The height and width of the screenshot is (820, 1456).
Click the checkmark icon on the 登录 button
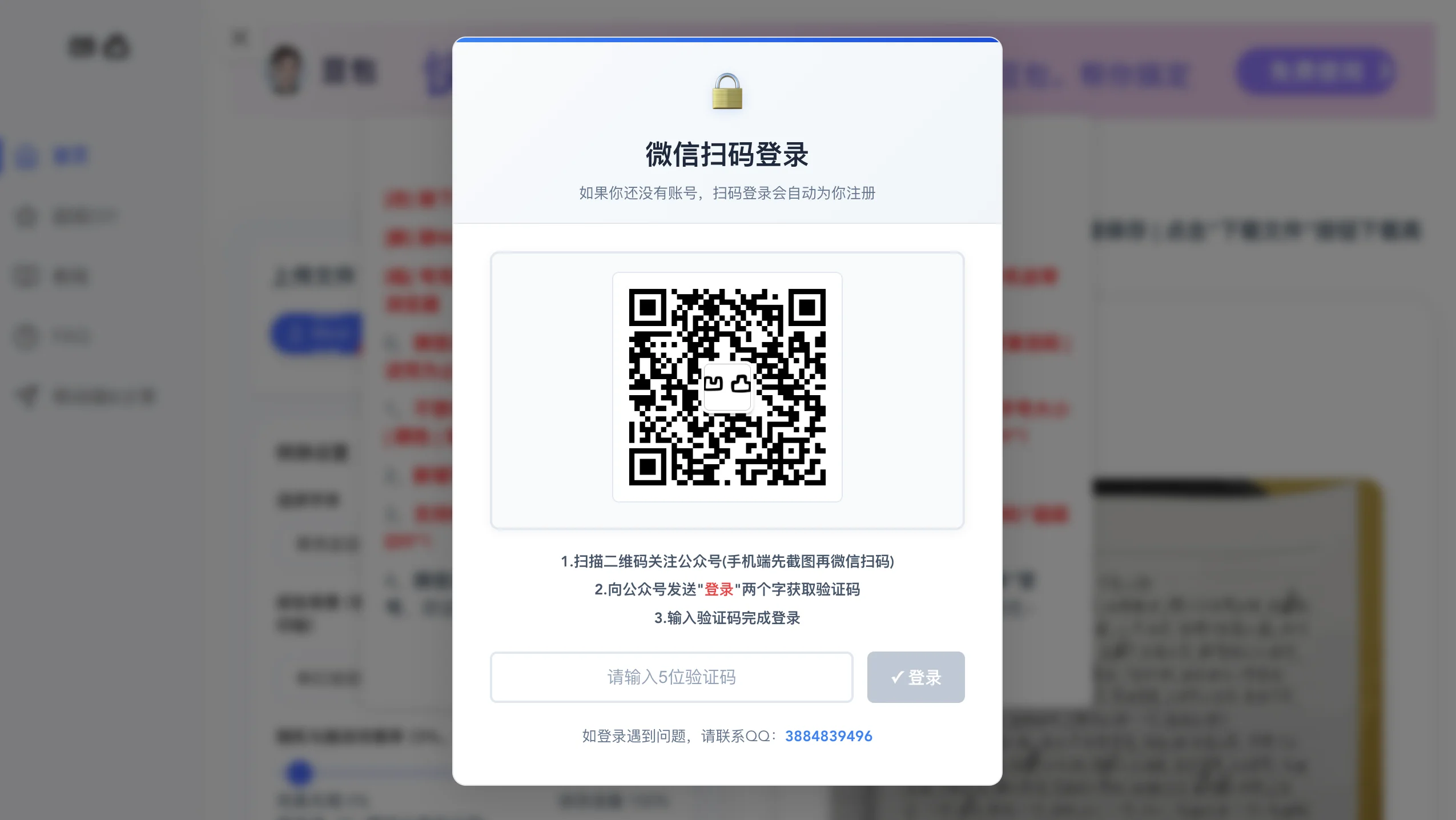pos(897,678)
